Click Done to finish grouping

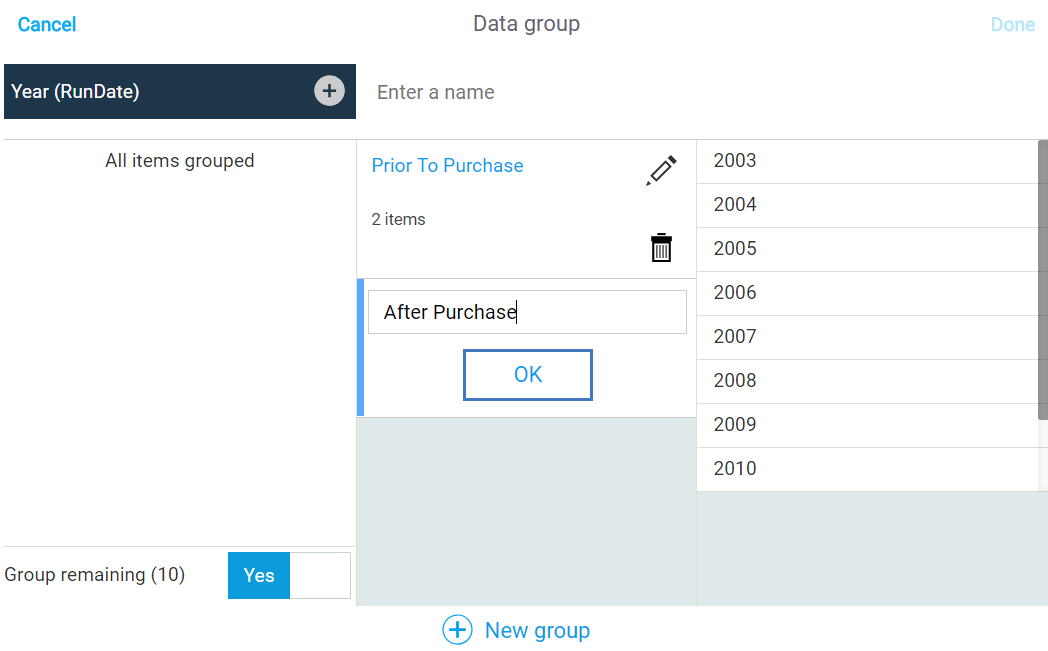tap(1012, 25)
